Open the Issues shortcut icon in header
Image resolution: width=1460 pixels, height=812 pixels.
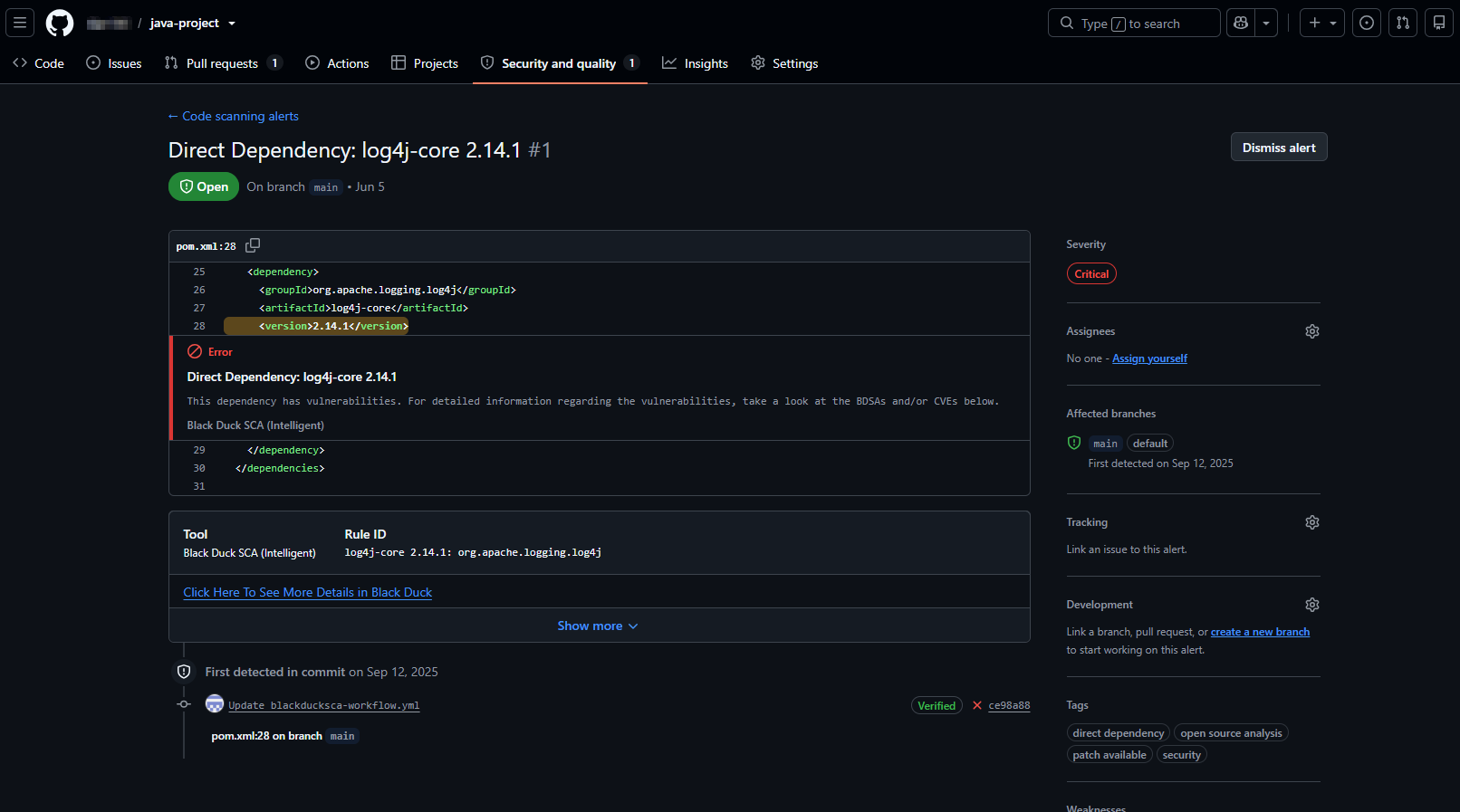1367,23
